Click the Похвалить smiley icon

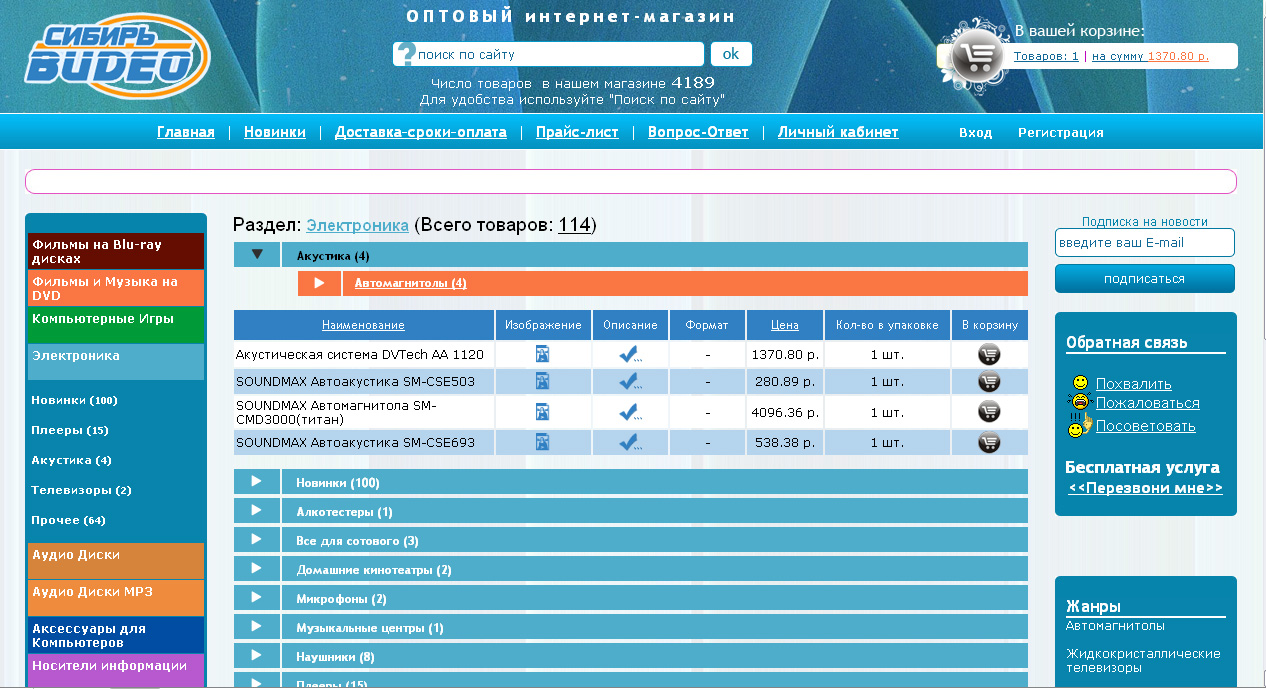(x=1080, y=383)
